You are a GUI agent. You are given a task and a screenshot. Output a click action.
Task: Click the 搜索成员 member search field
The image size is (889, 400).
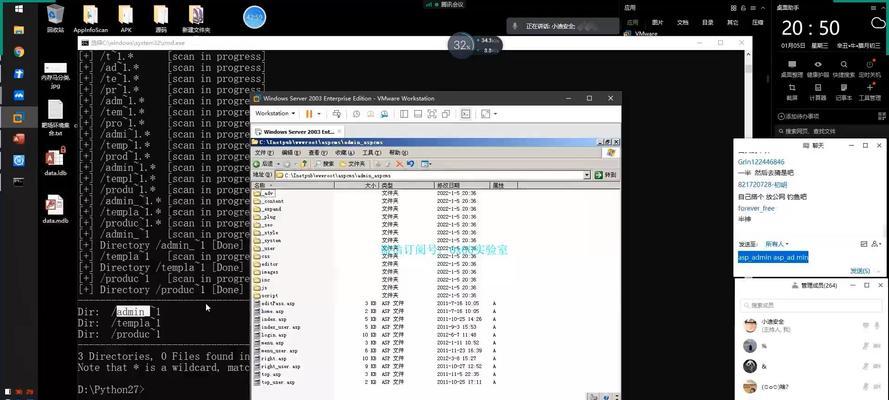811,305
